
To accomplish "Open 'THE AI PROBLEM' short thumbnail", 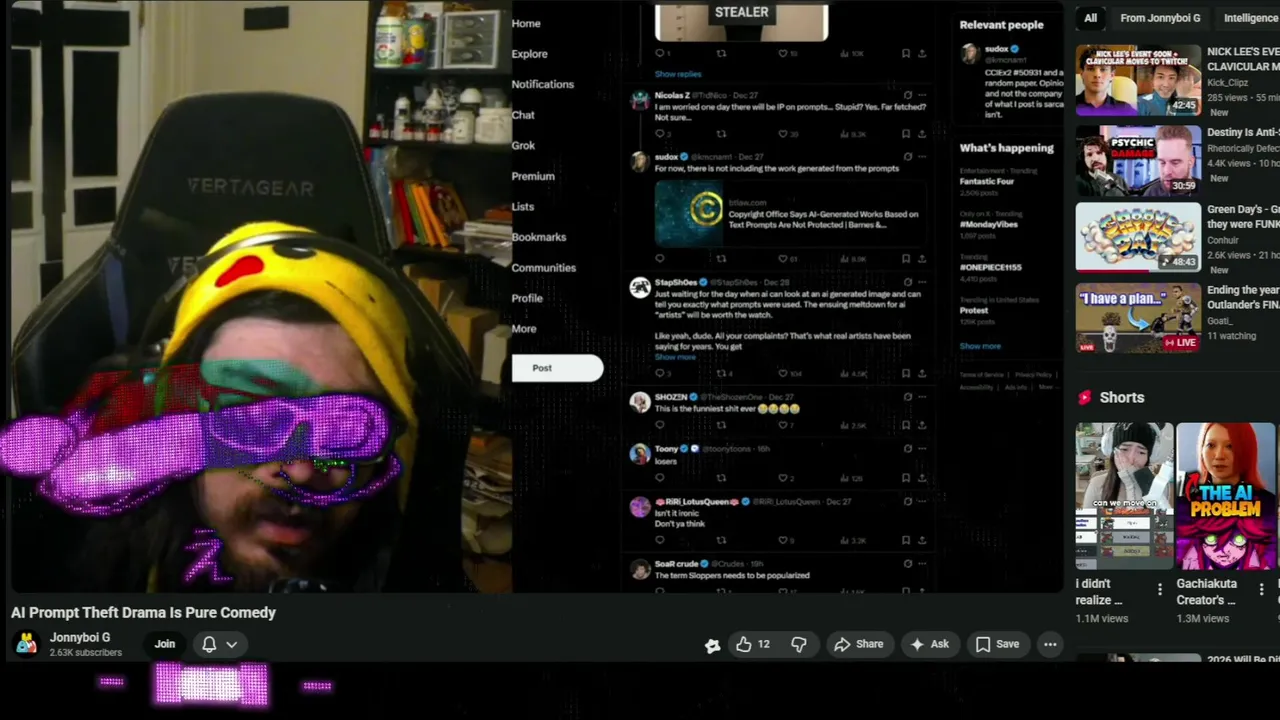I will (x=1226, y=496).
